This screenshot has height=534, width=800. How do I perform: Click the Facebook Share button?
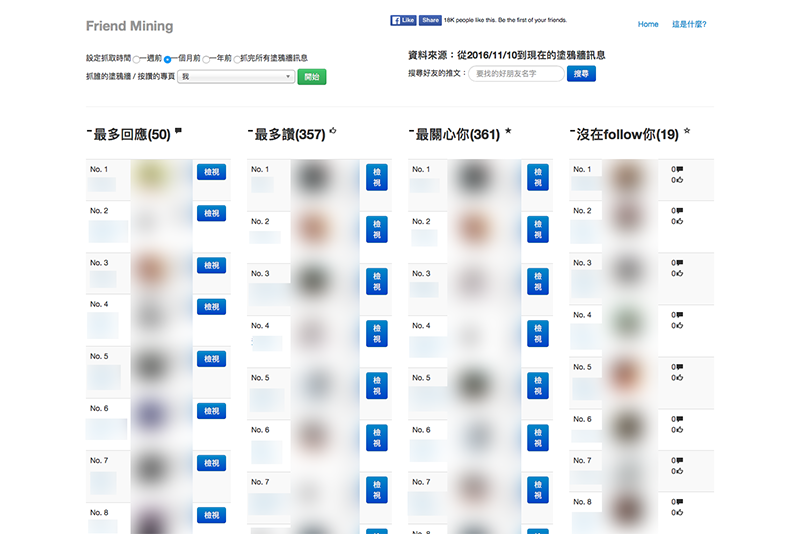[430, 20]
